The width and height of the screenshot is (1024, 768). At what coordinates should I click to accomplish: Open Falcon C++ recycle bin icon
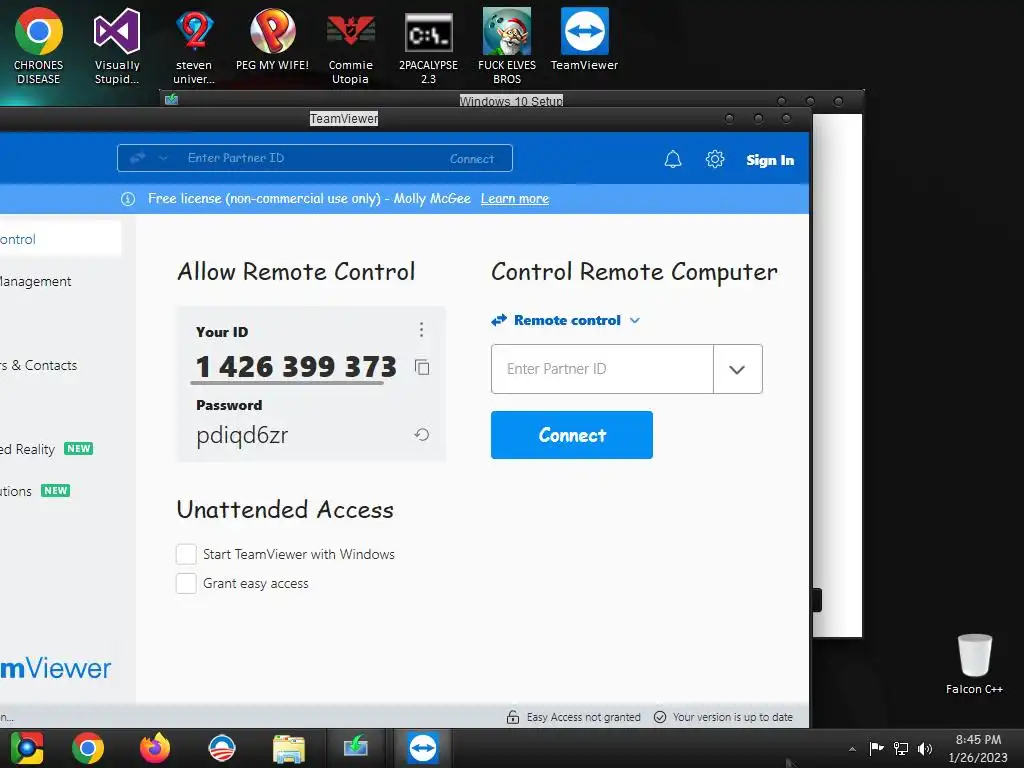coord(974,664)
